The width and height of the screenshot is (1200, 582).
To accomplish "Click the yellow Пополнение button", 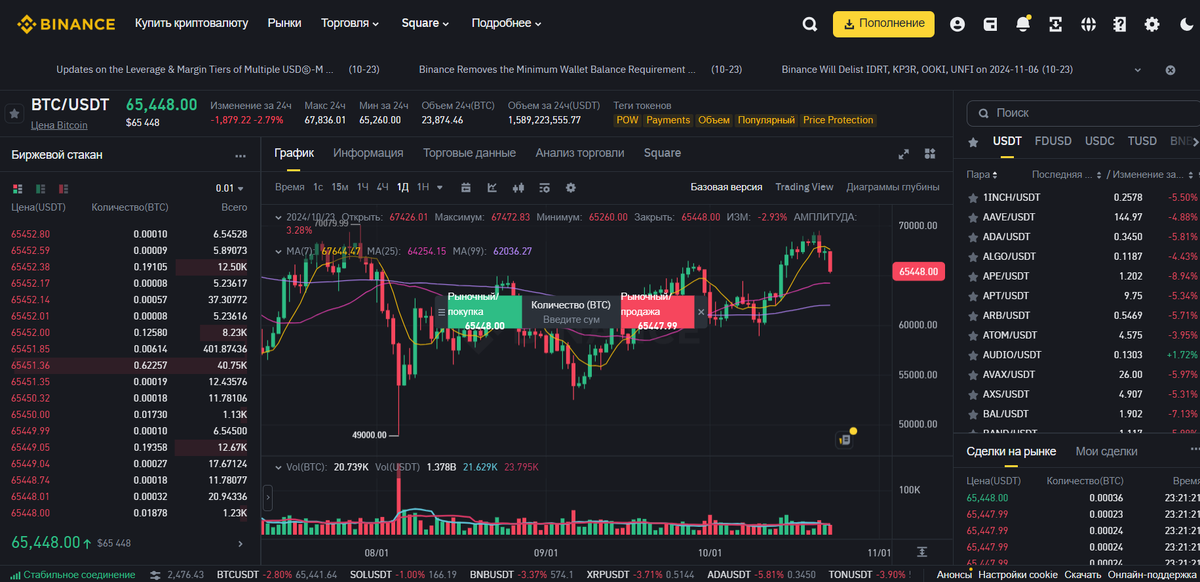I will click(883, 24).
